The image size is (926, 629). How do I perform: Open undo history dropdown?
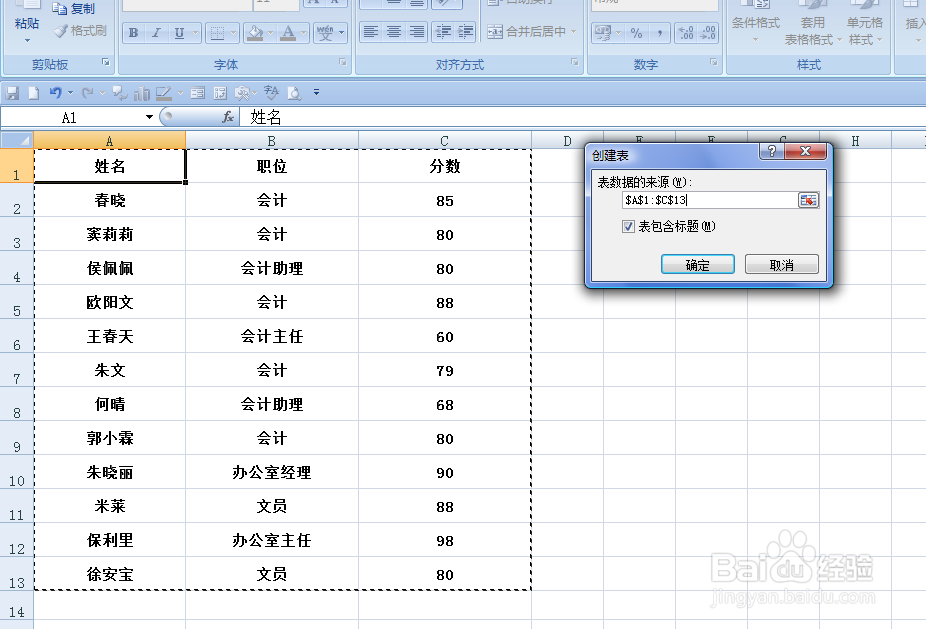(70, 93)
